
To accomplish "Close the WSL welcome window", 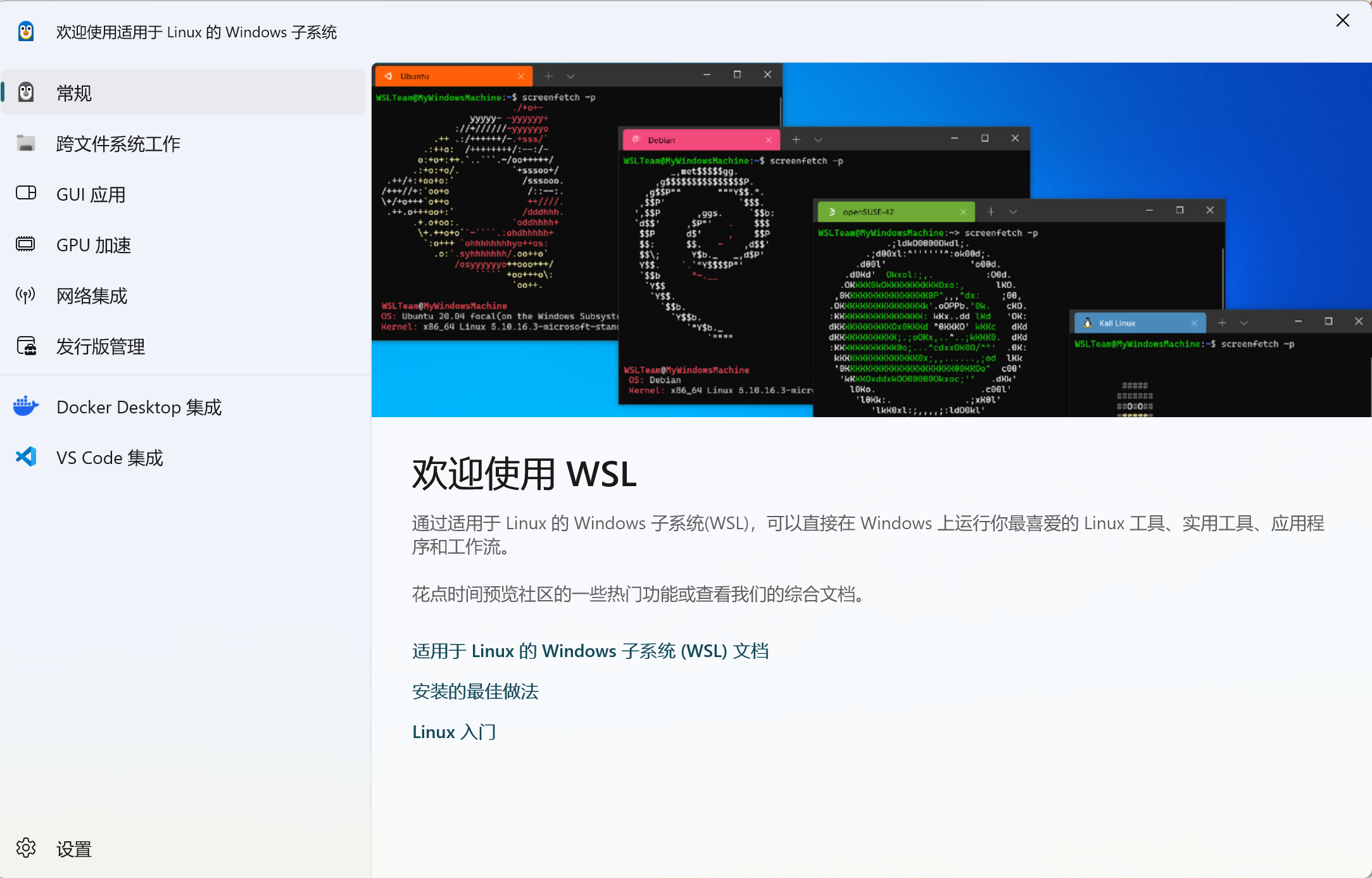I will tap(1342, 20).
